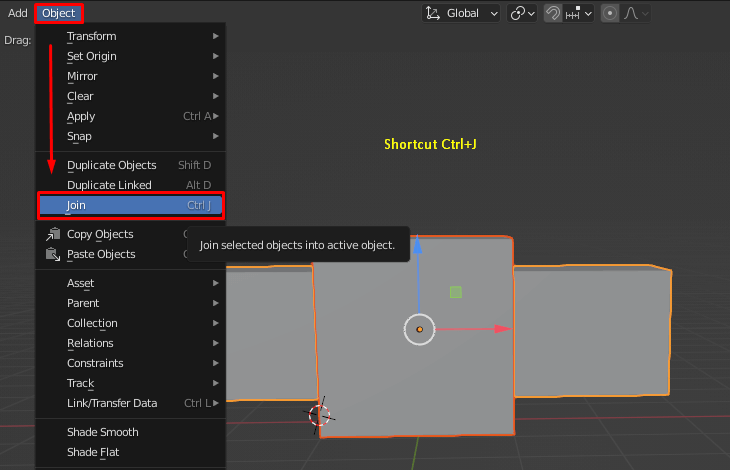Open the Add menu in the header
Image resolution: width=730 pixels, height=470 pixels.
18,13
